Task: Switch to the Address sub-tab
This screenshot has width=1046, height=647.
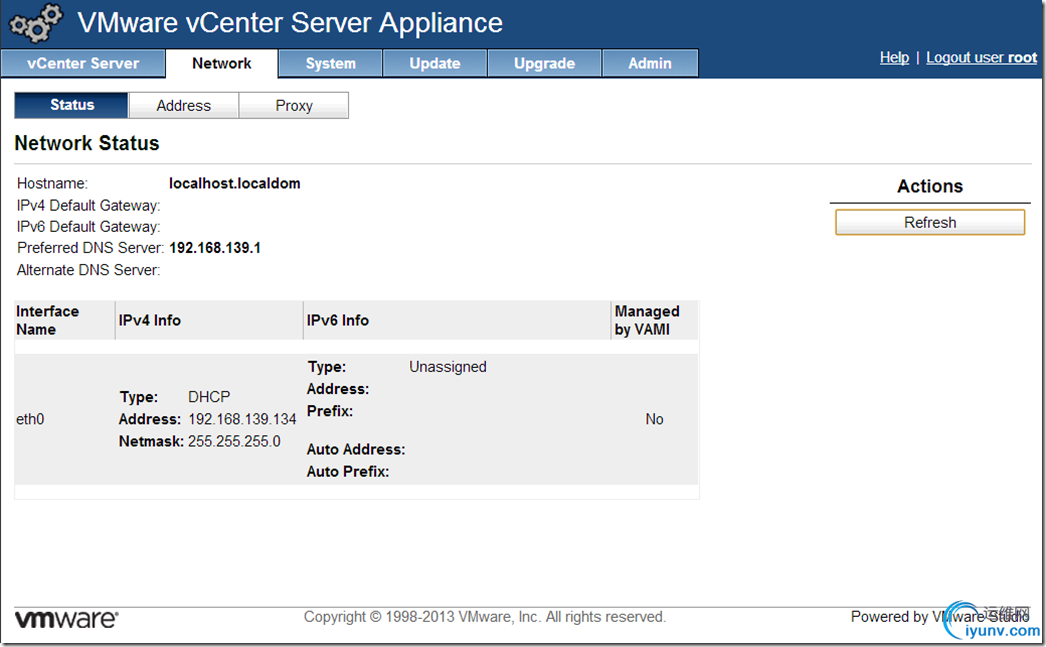Action: (184, 105)
